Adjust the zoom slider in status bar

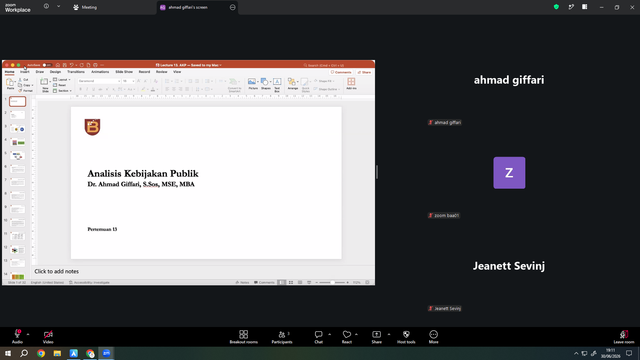point(332,282)
